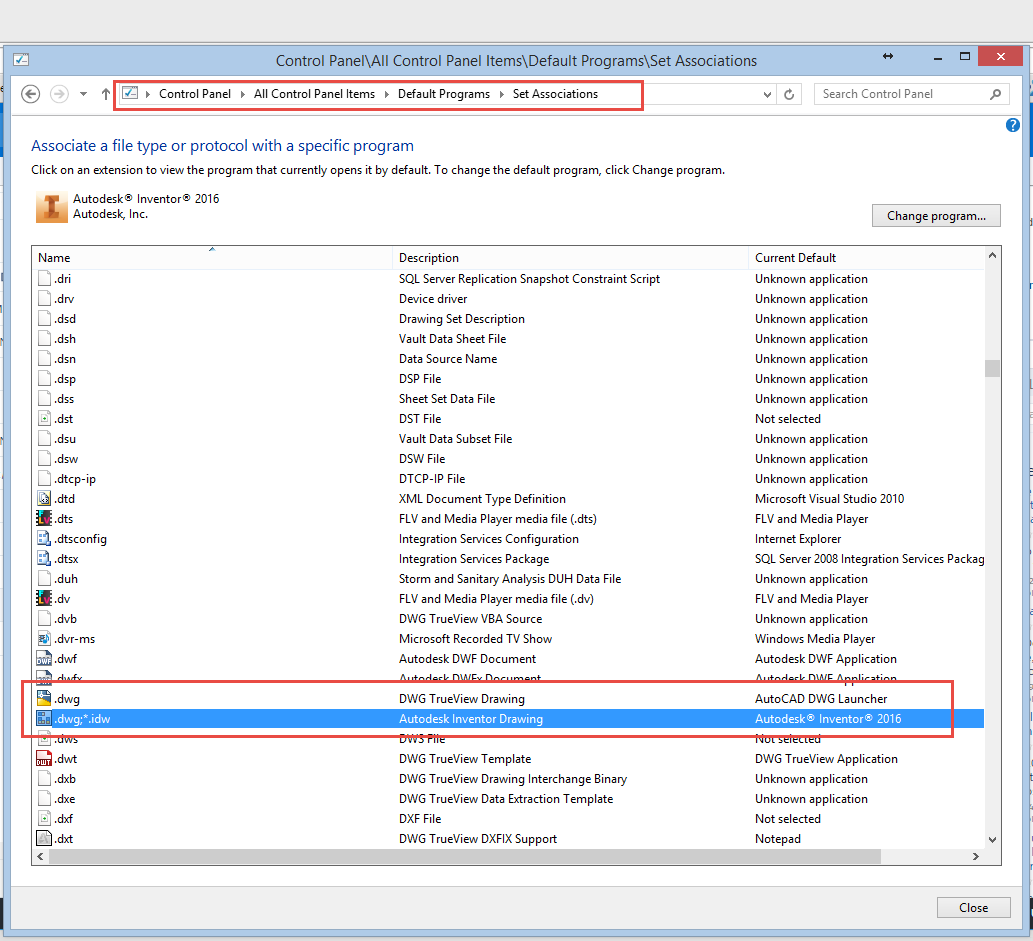This screenshot has width=1033, height=941.
Task: Select the .dxb file icon
Action: [44, 778]
